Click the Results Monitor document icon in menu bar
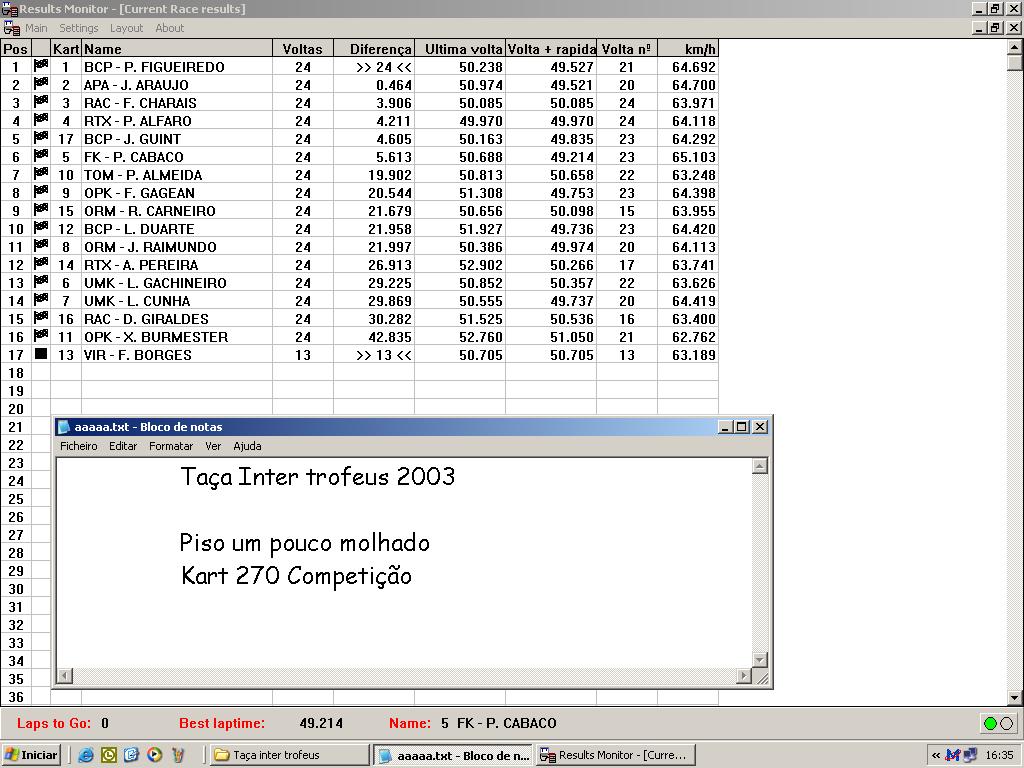This screenshot has height=768, width=1024. point(11,28)
